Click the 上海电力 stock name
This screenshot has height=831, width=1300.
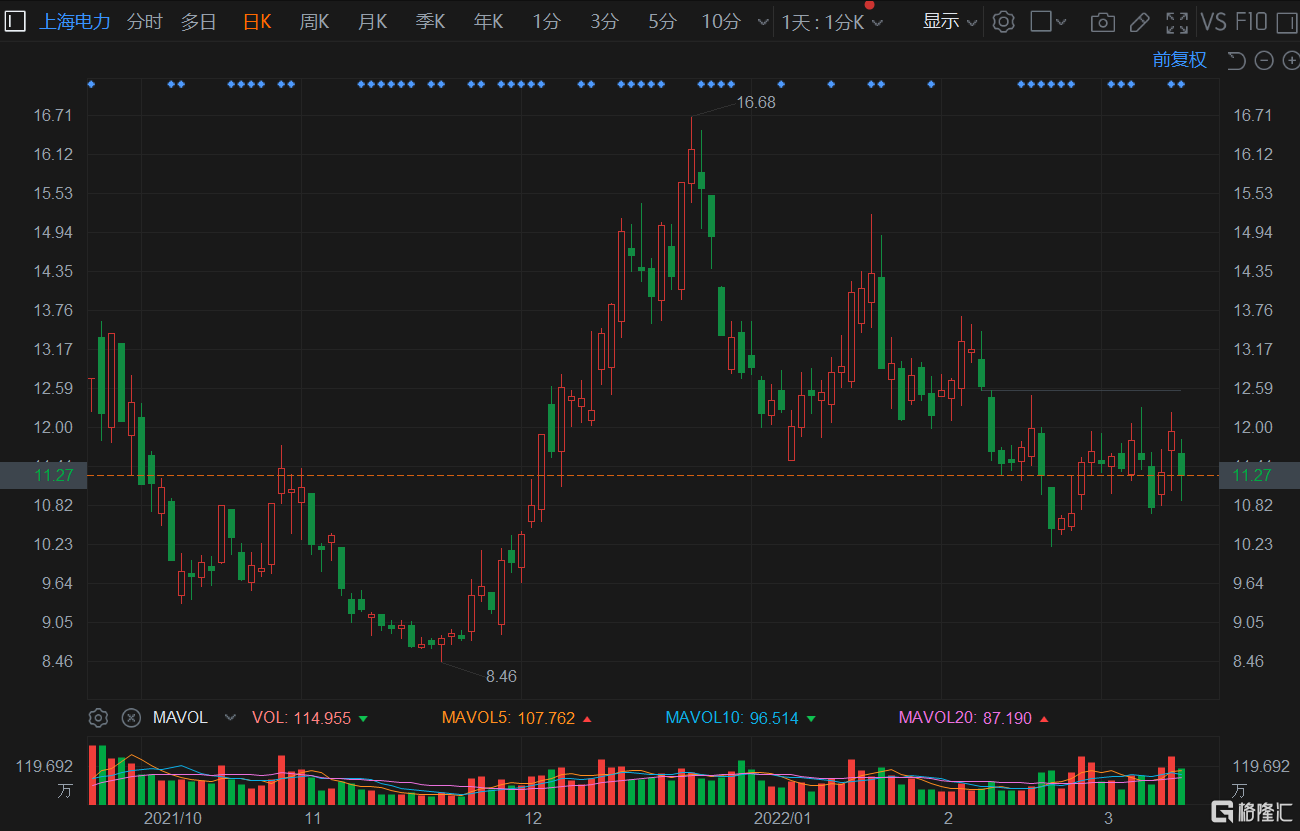pos(75,22)
